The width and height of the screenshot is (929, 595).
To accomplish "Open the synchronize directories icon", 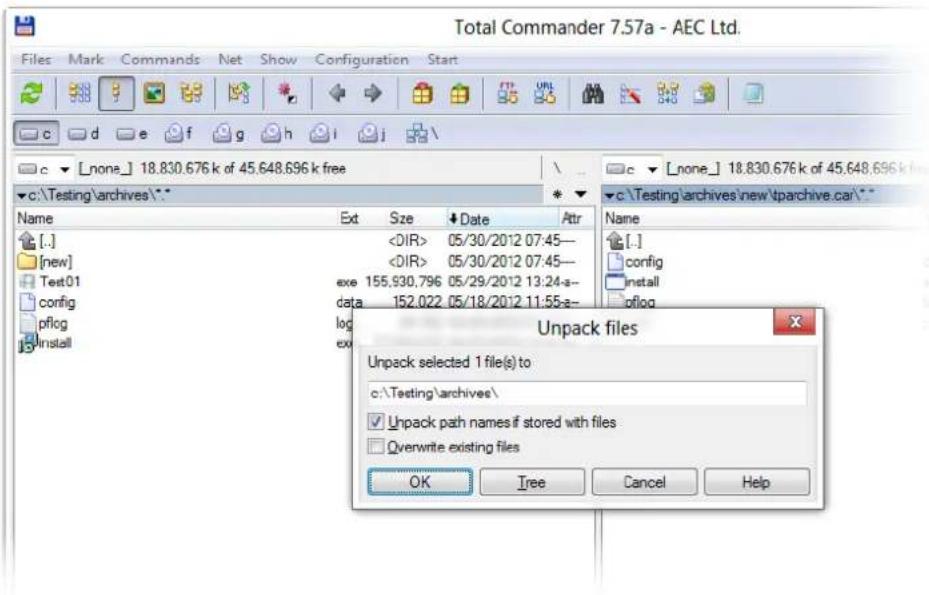I will (668, 94).
